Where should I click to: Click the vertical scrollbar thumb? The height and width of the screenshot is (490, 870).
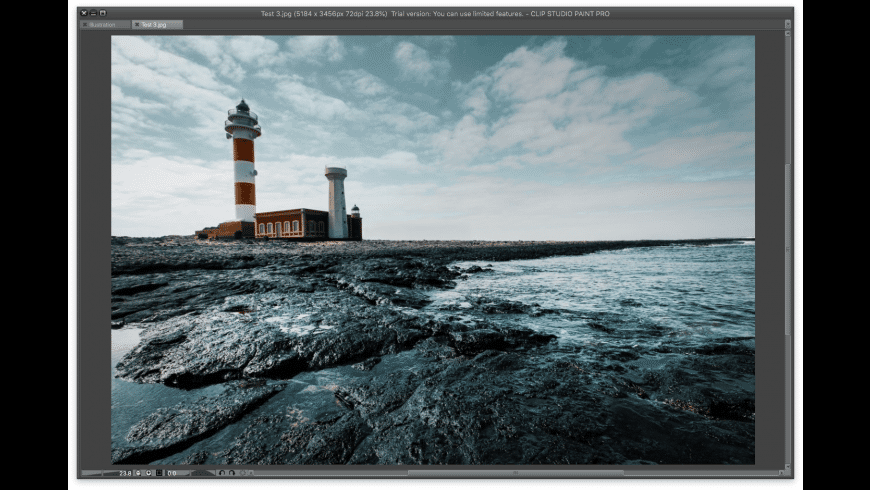787,250
